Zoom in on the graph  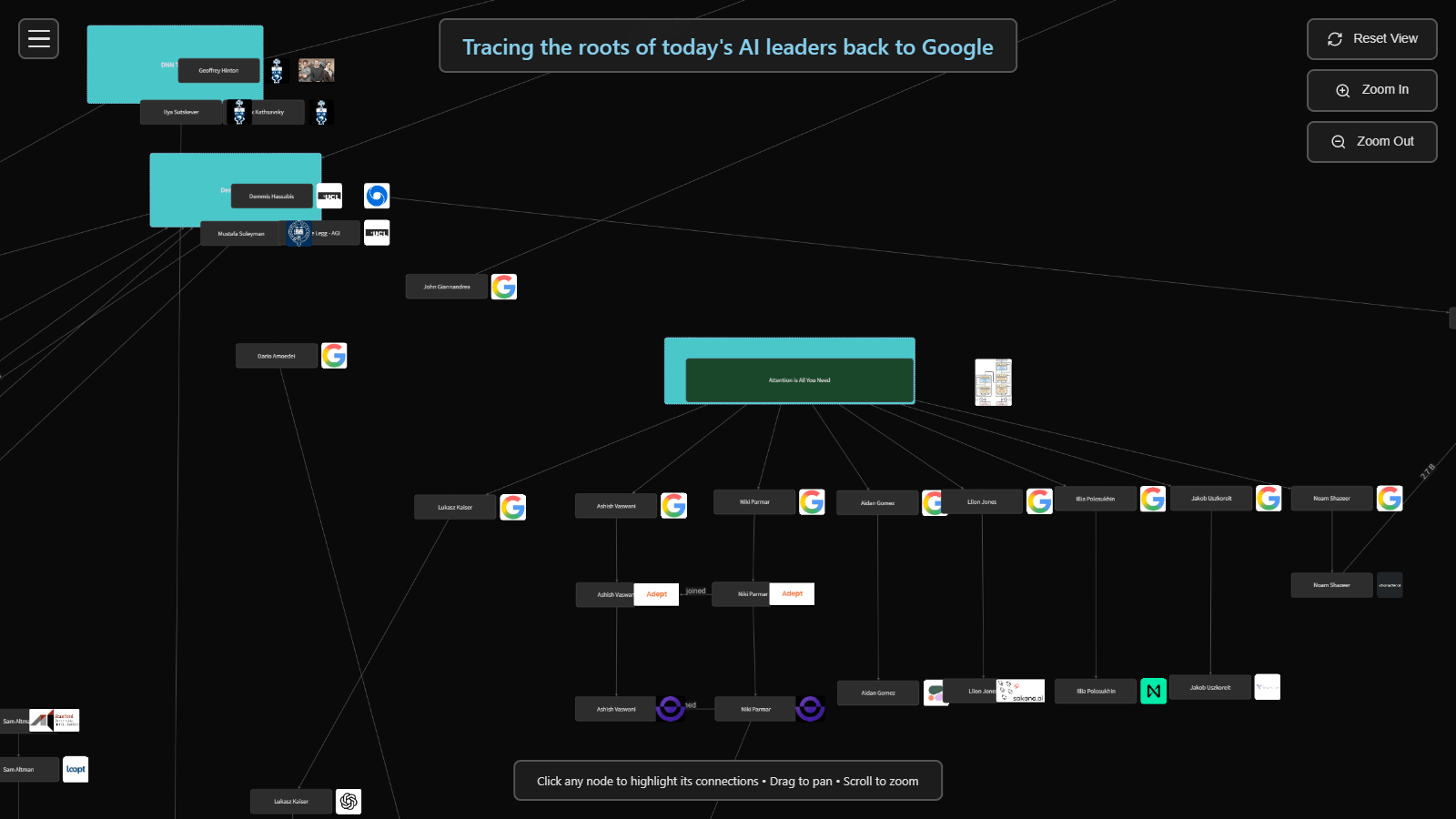click(1371, 90)
